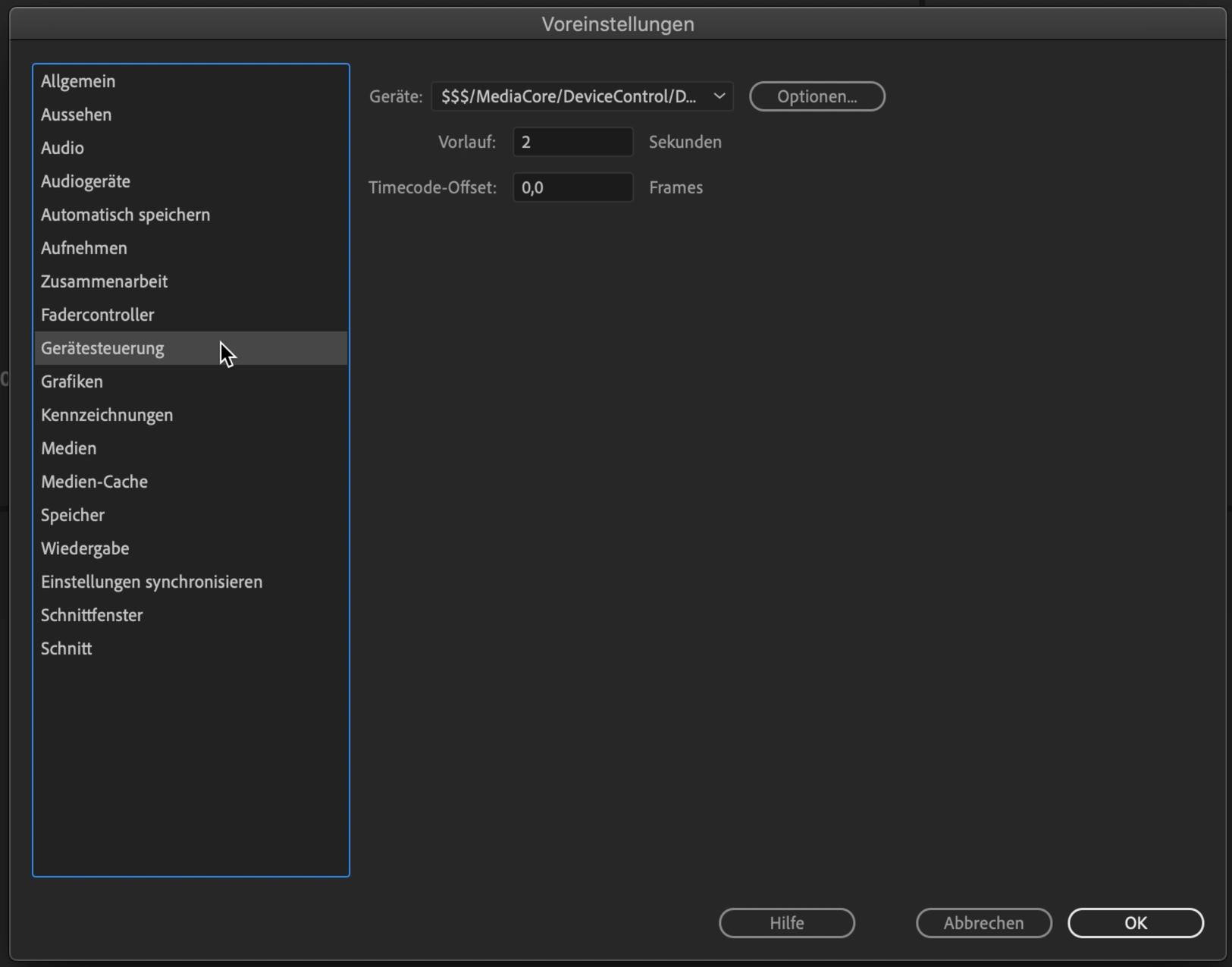Viewport: 1232px width, 967px height.
Task: Open the Grafiken category
Action: coord(72,381)
